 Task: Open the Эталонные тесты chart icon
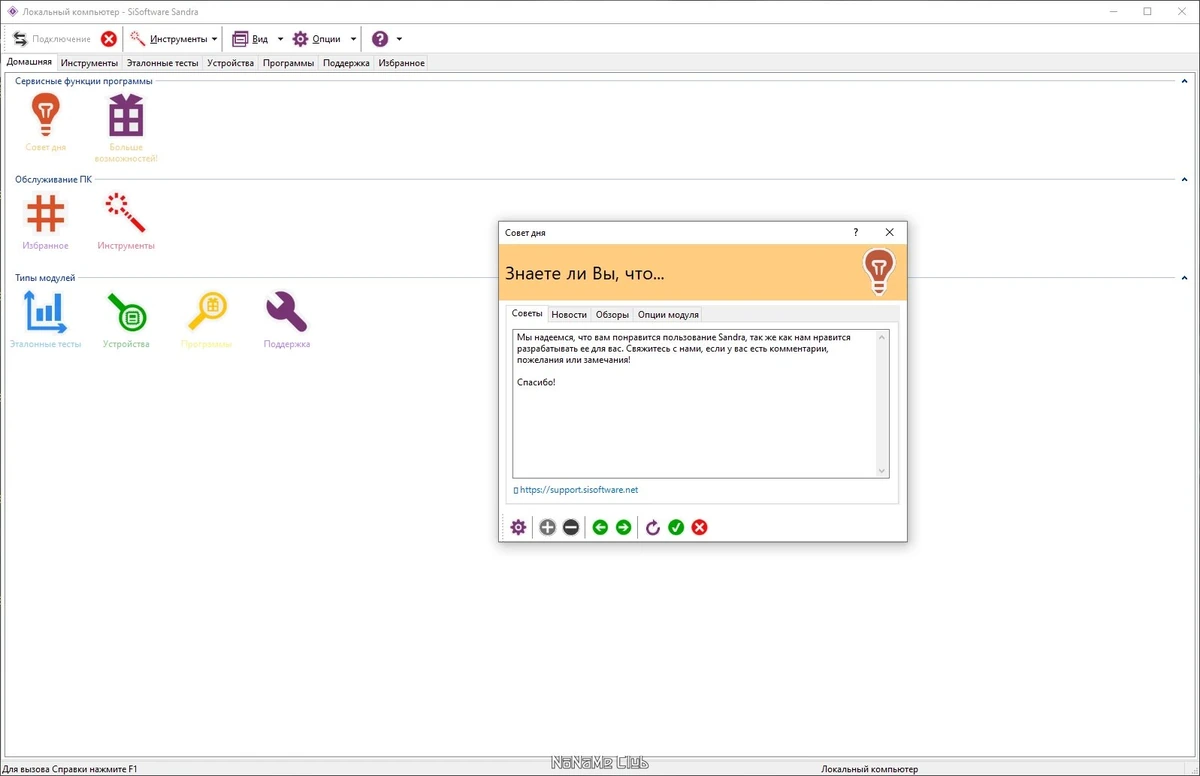point(45,311)
